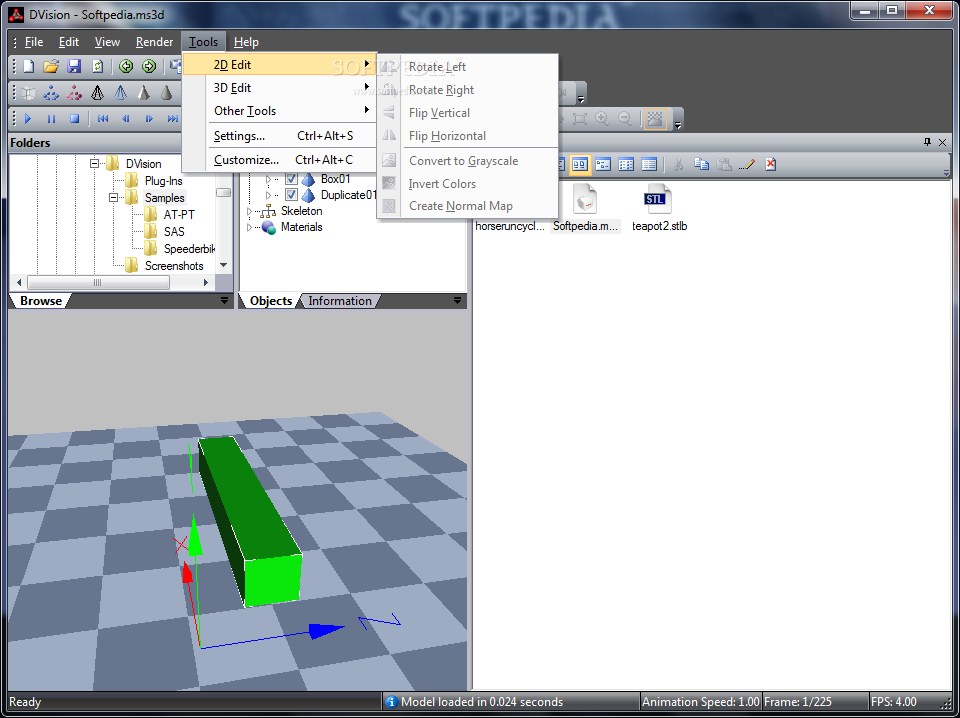Screen dimensions: 960x718
Task: Switch file browser to details view
Action: (649, 164)
